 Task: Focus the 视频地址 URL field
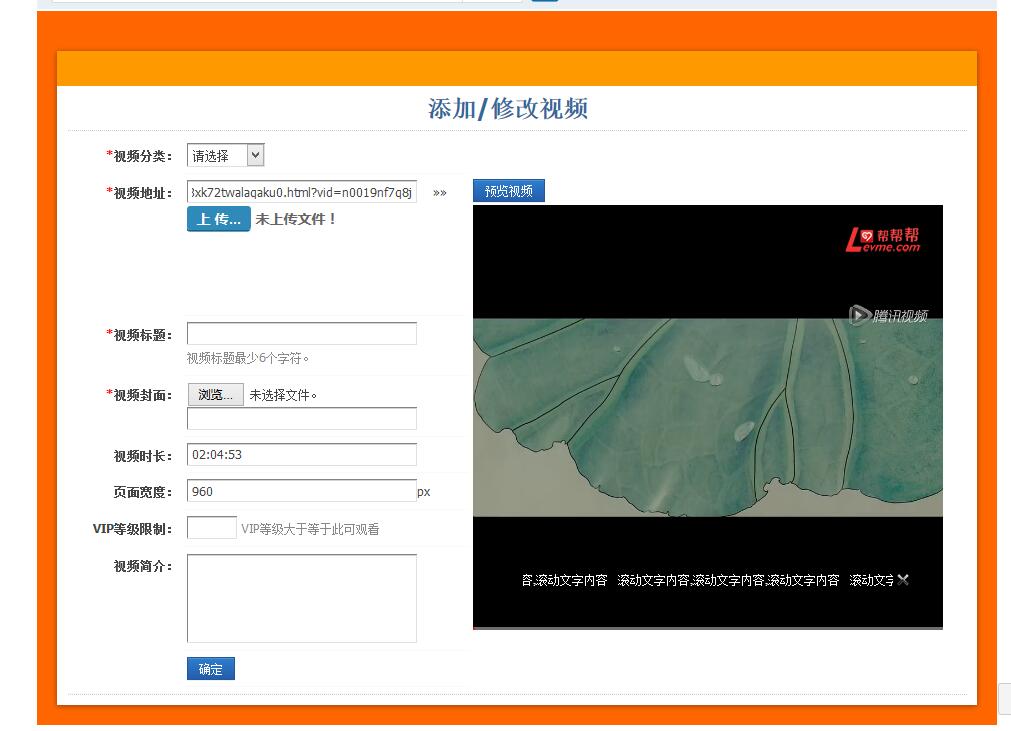301,192
